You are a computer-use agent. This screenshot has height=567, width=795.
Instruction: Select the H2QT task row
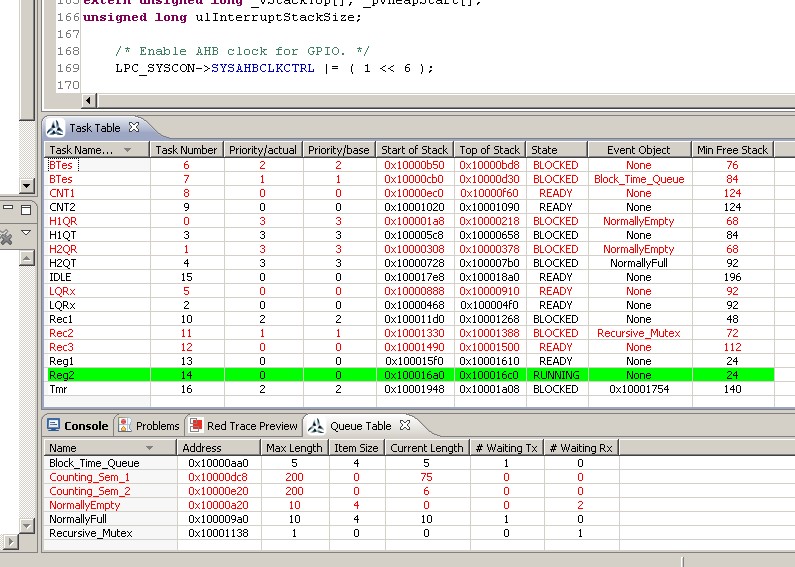pyautogui.click(x=411, y=263)
